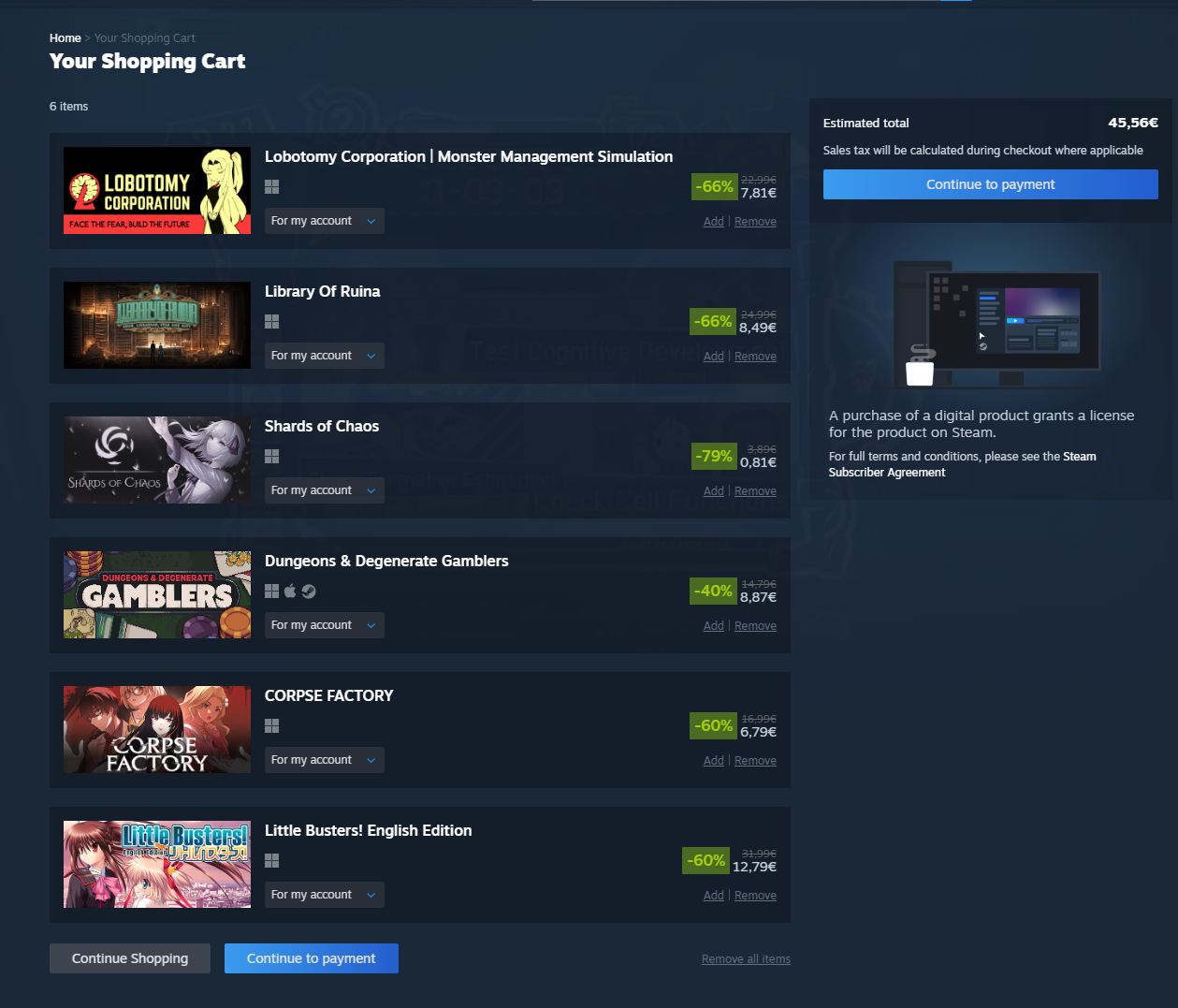Screen dimensions: 1178x1008
Task: Click Windows icon under Shards of Chaos
Action: click(272, 457)
